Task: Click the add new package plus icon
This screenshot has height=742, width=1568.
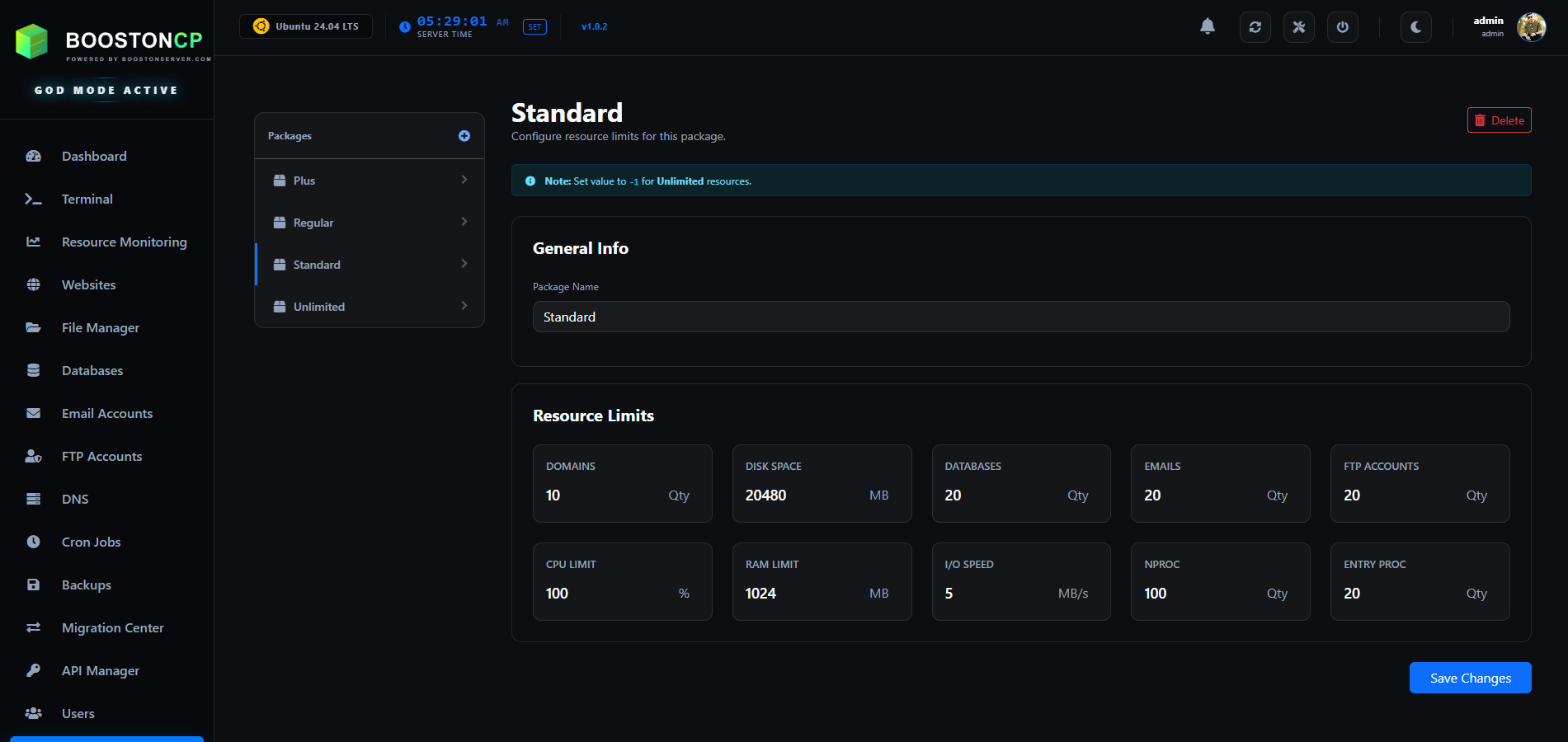Action: (464, 135)
